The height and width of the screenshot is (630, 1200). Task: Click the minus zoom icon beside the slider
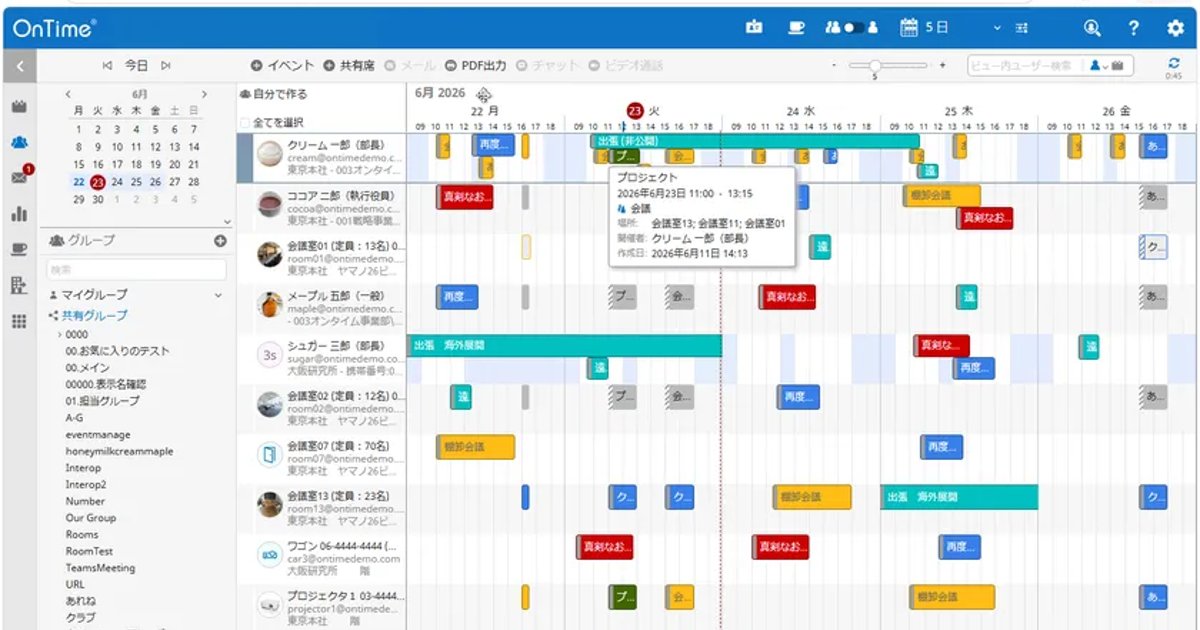834,66
